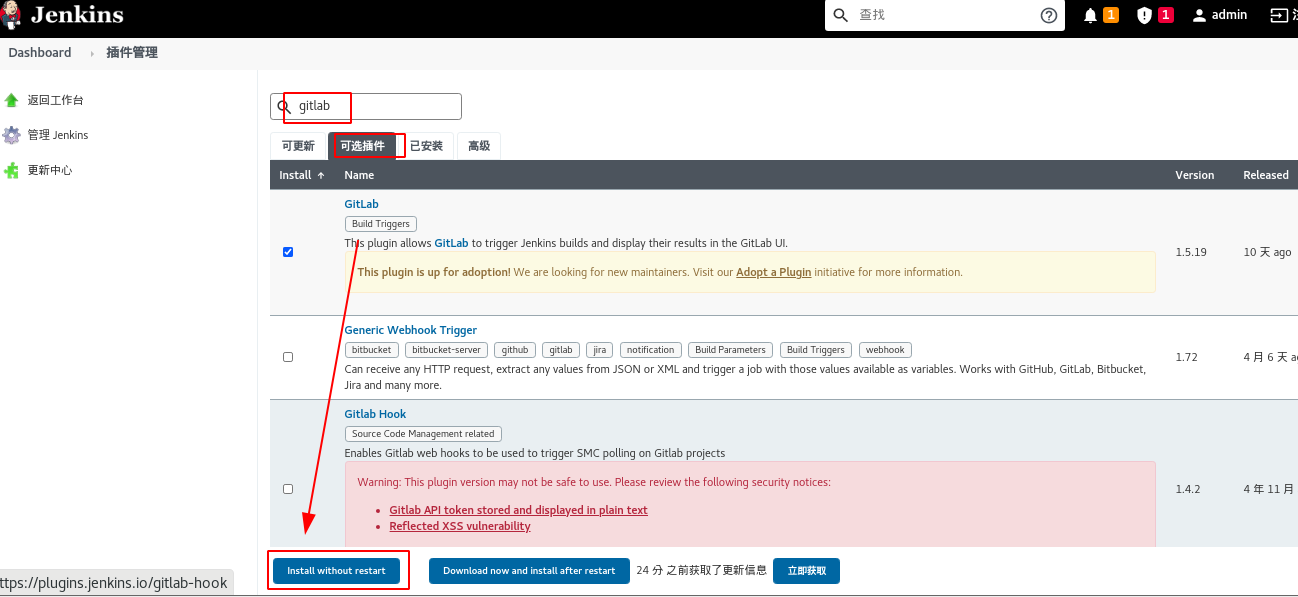This screenshot has height=597, width=1298.
Task: Click the webhook tag
Action: [x=885, y=350]
